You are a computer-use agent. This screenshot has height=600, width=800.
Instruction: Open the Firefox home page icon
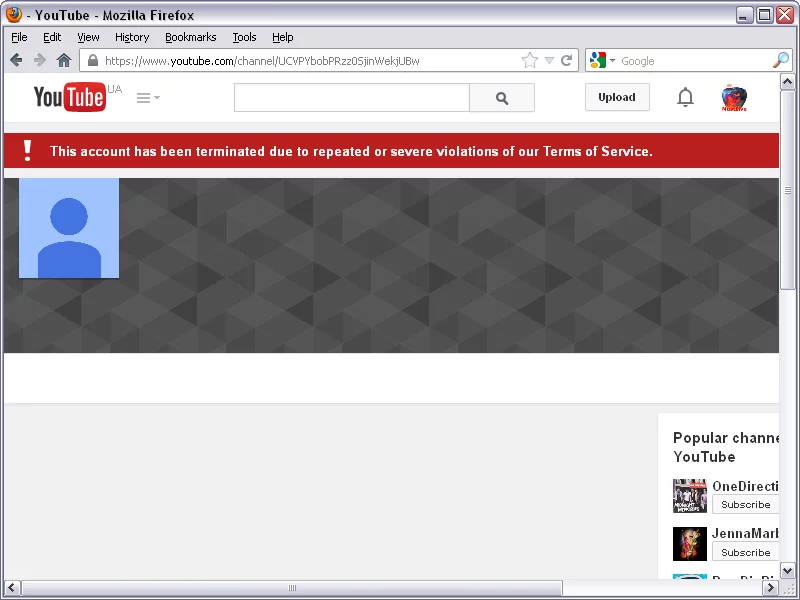(64, 60)
